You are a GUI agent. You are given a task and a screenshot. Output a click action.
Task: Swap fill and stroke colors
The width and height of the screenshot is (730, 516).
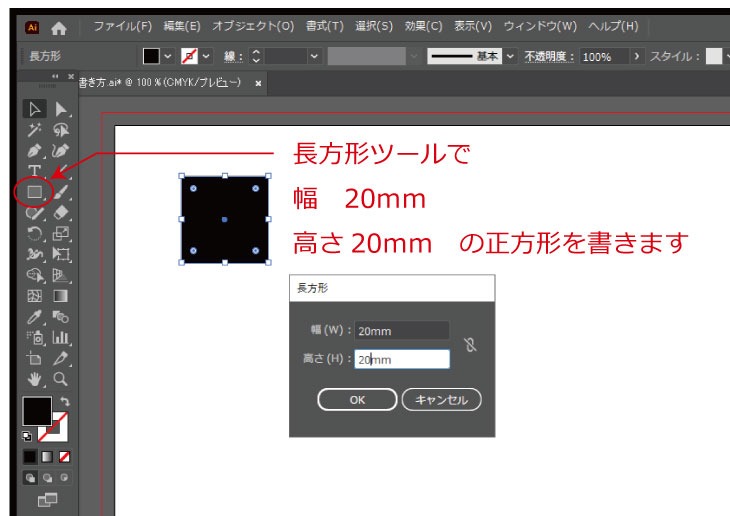(65, 401)
